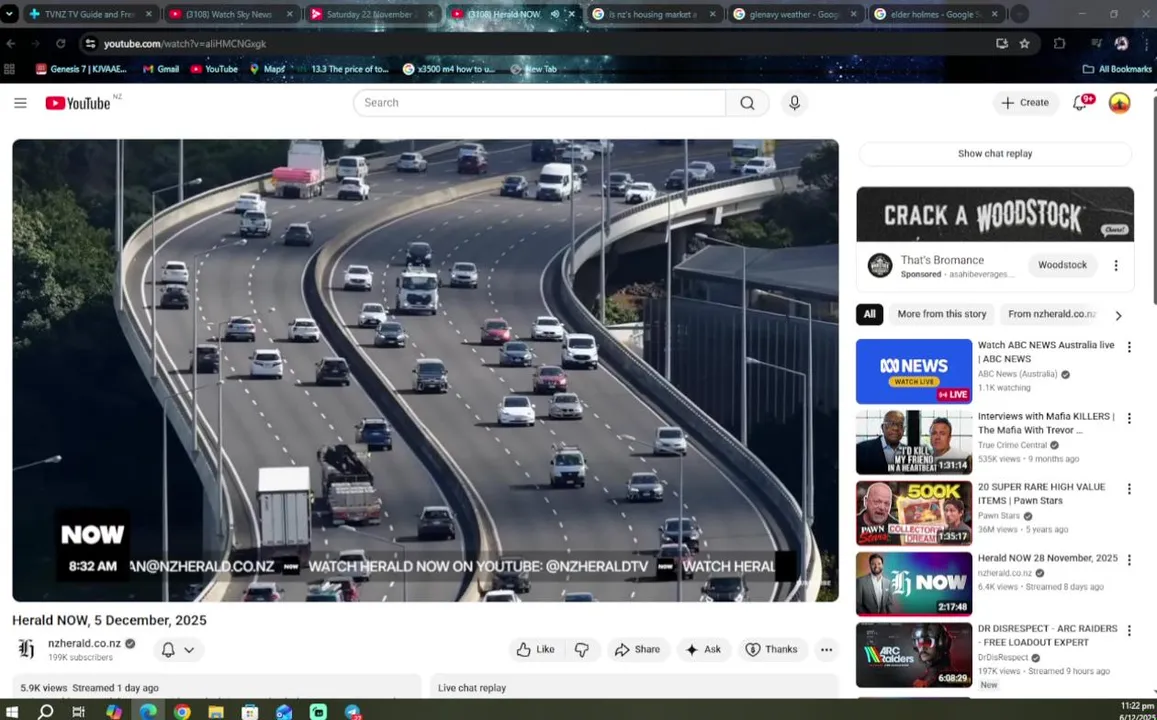1157x720 pixels.
Task: Open Genesis 7 KJVAAE bookmark
Action: pyautogui.click(x=81, y=69)
